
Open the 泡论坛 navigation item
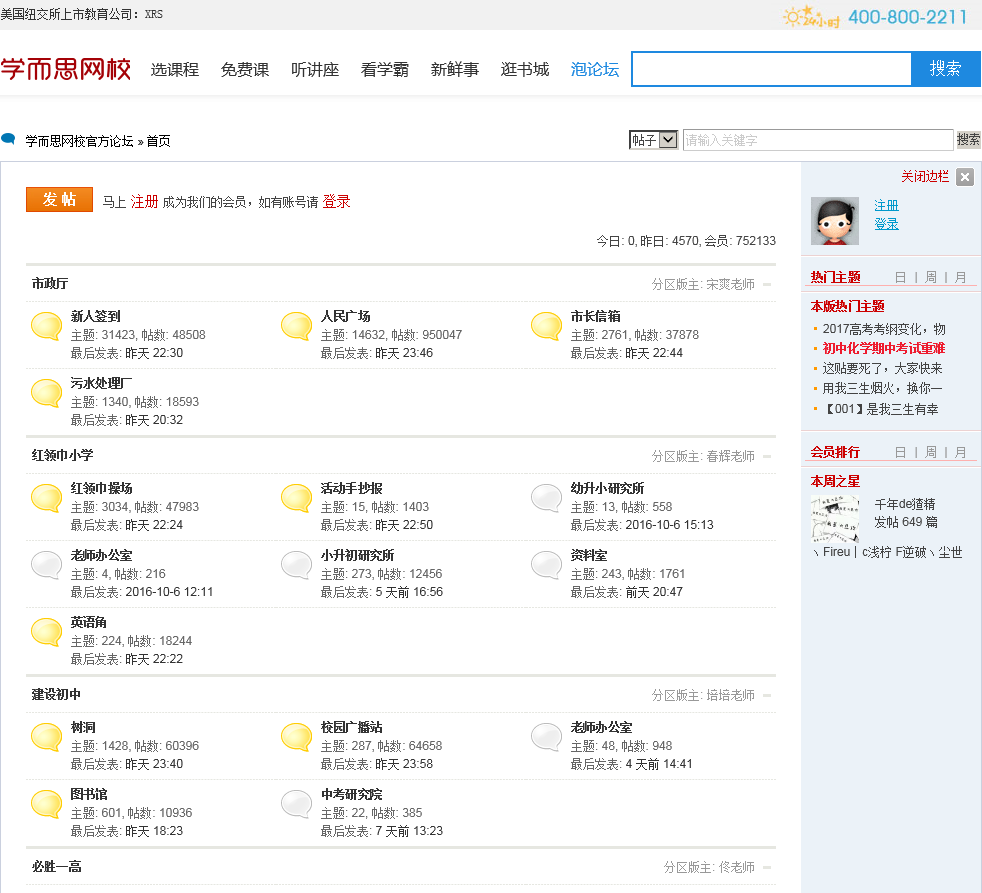pyautogui.click(x=595, y=70)
